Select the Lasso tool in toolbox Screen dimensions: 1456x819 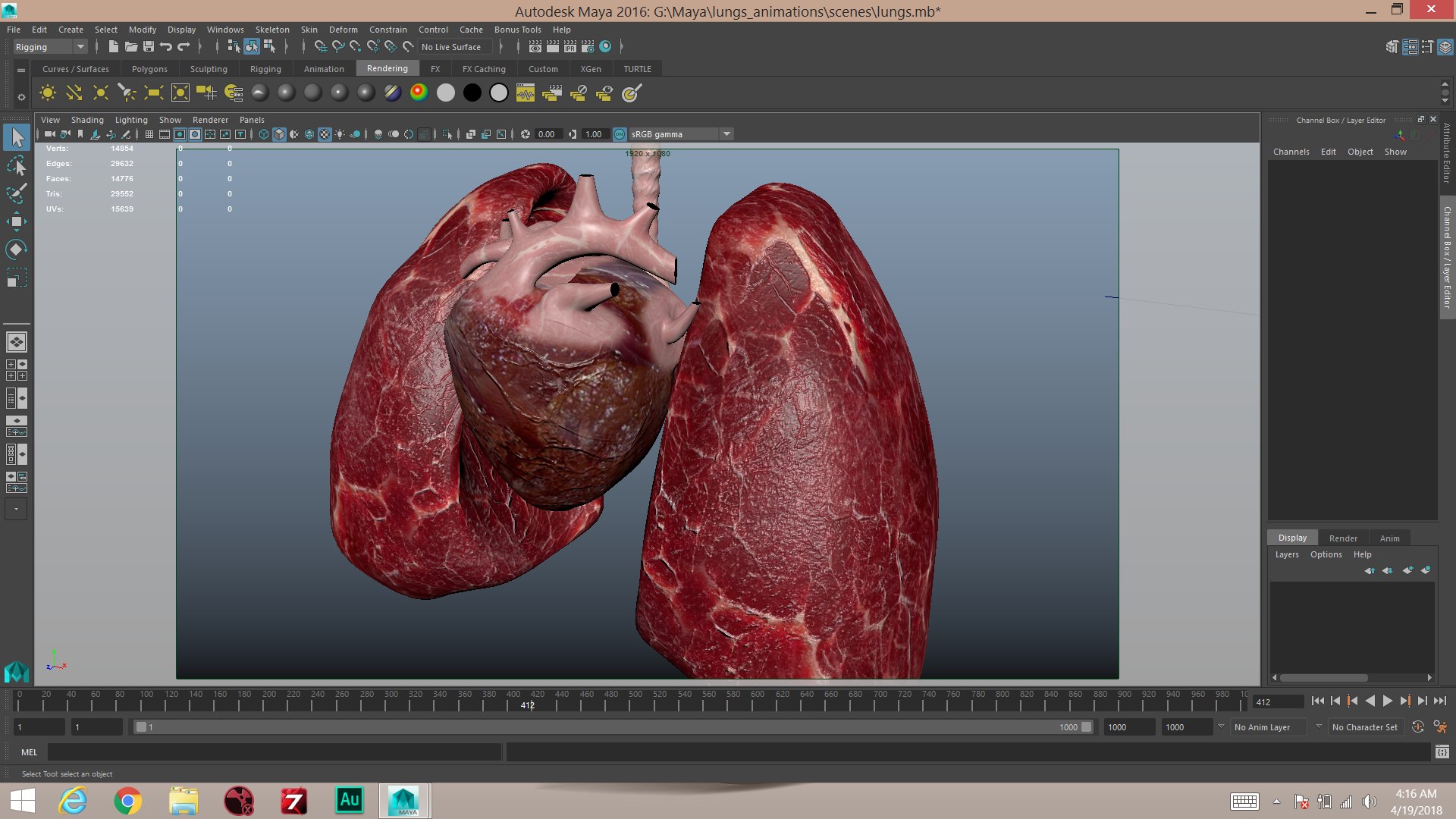16,165
